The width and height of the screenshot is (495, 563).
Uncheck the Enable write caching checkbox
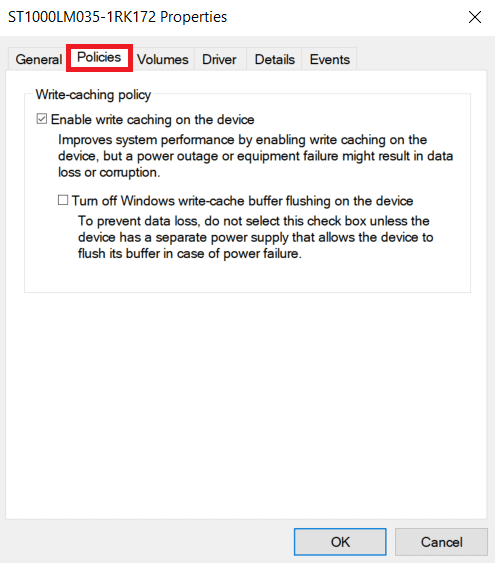pos(42,119)
